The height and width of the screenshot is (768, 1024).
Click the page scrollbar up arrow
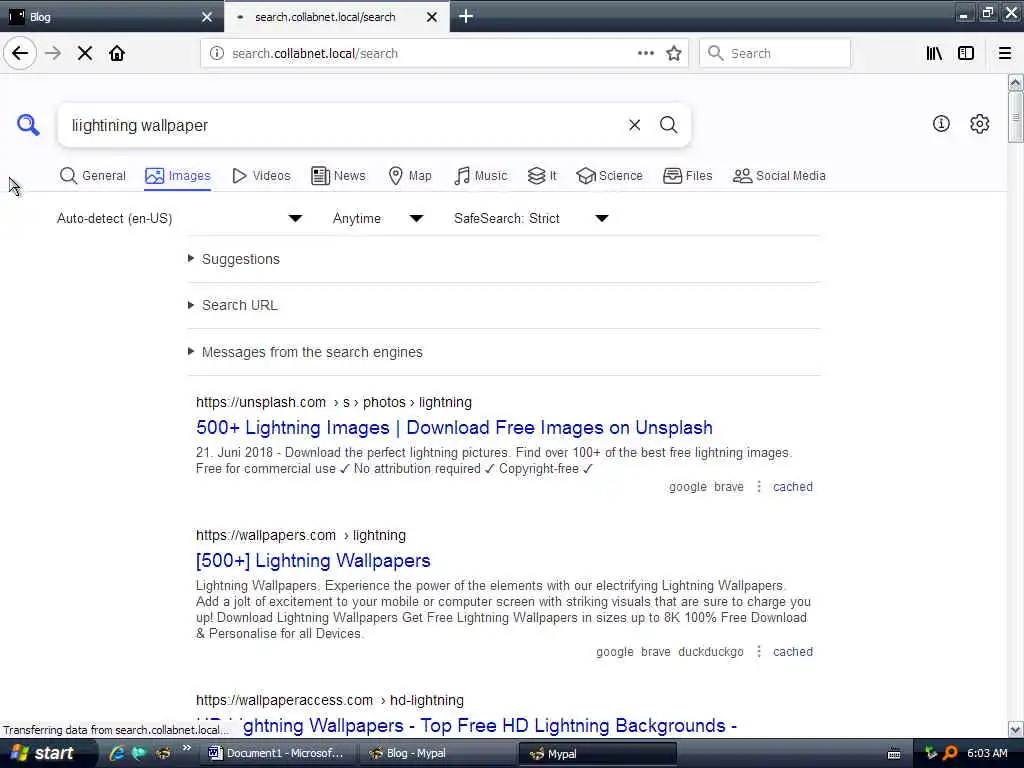(x=1015, y=82)
